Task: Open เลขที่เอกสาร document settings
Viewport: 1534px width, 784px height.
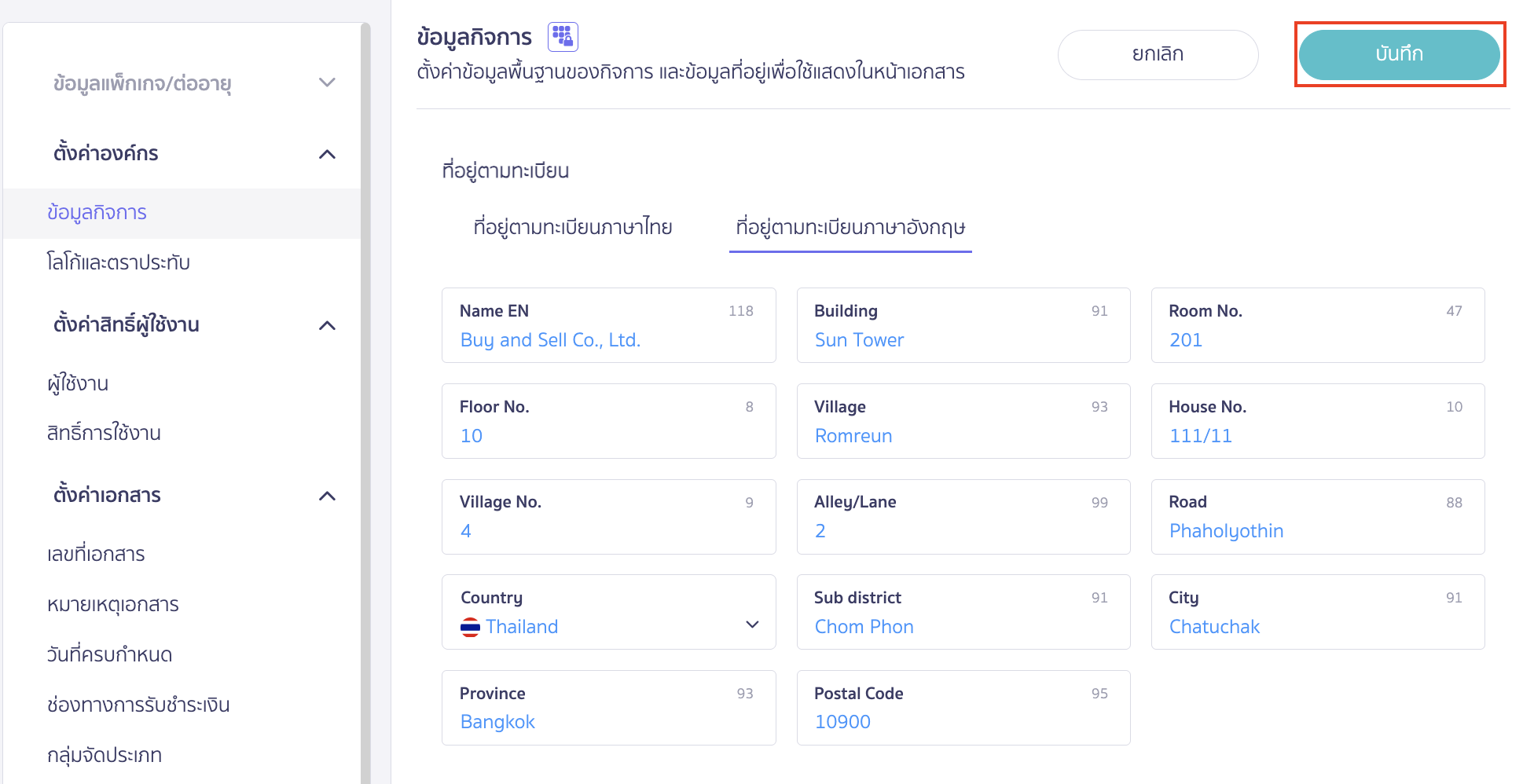Action: point(96,554)
